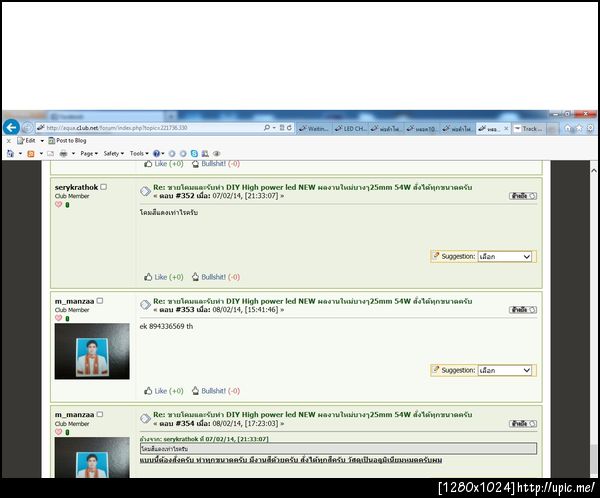Click m_manzaa avatar photo in post #353
This screenshot has height=498, width=600.
coord(92,351)
